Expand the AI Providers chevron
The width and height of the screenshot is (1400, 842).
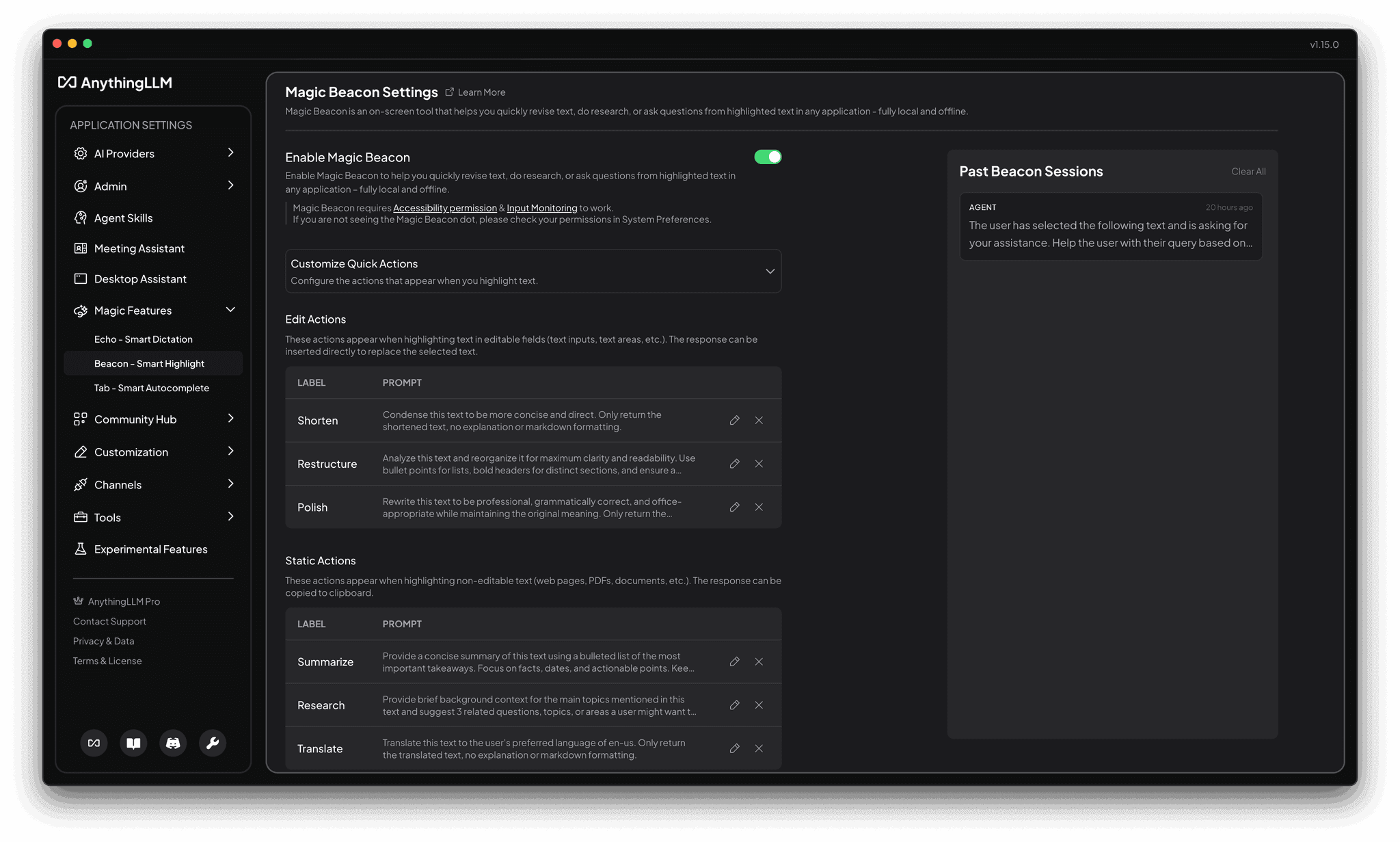230,153
